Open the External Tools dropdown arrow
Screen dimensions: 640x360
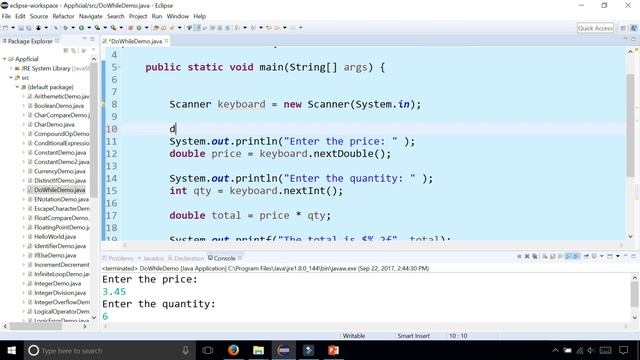pos(121,28)
